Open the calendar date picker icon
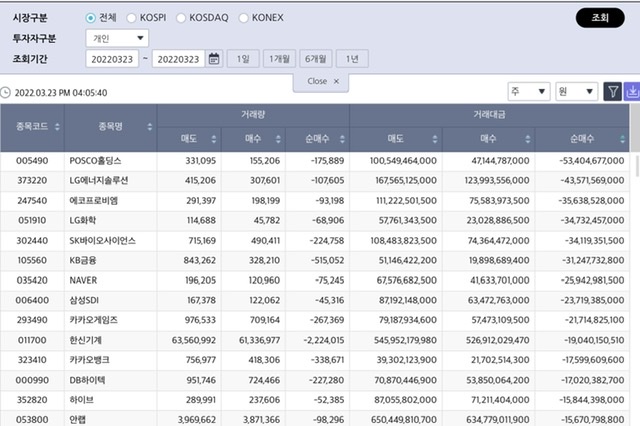 point(214,59)
